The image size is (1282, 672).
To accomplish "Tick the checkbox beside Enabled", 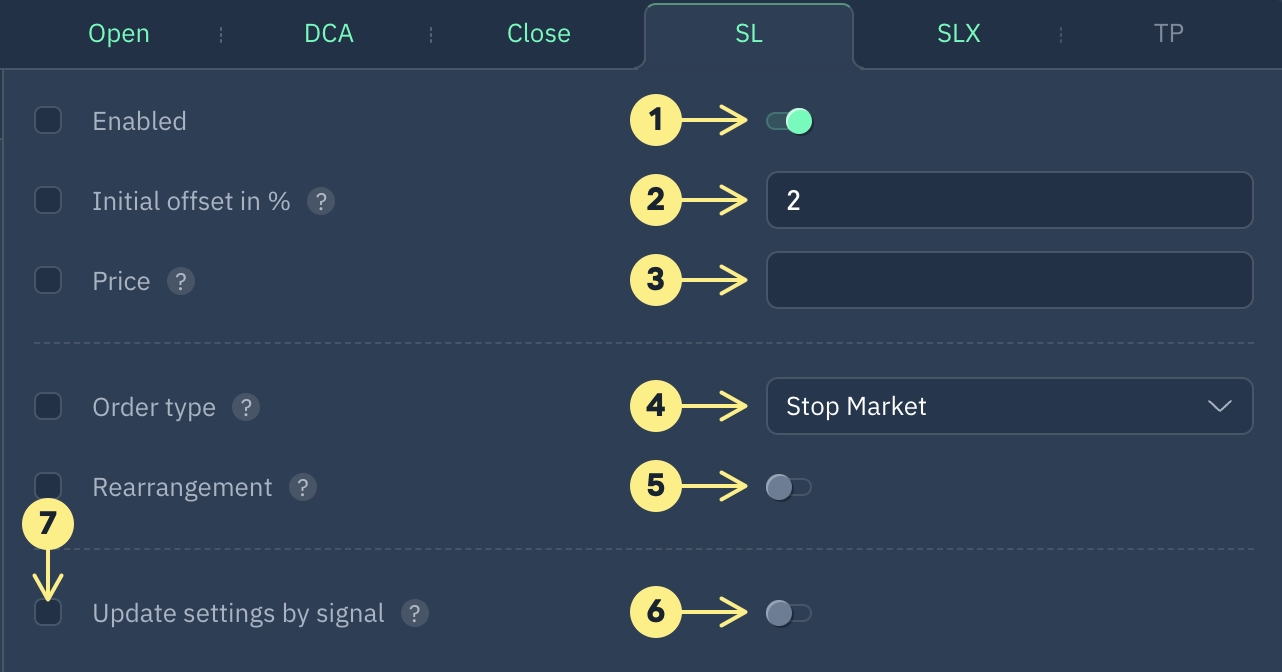I will tap(48, 121).
